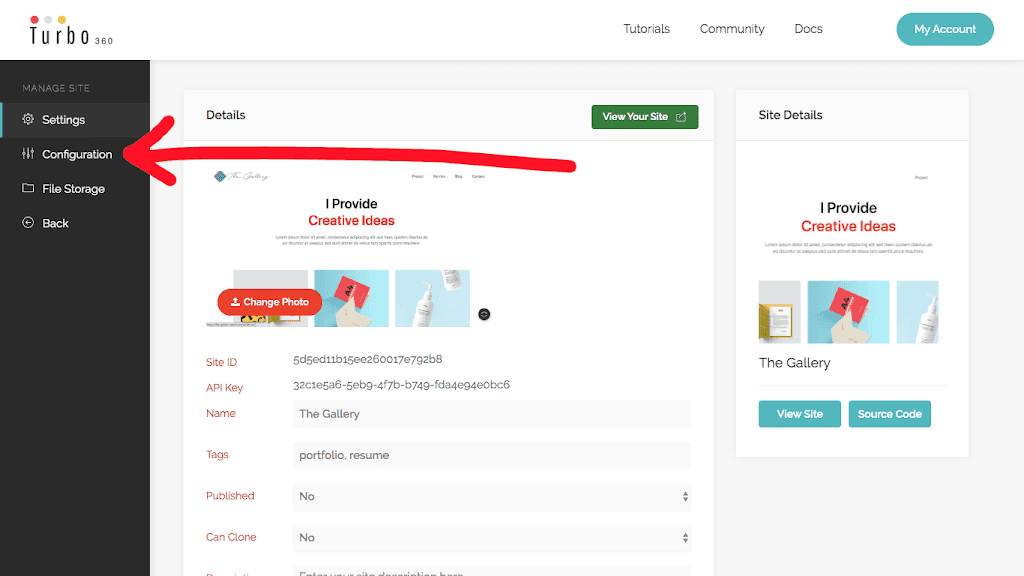Click the site description input field
1024x576 pixels.
[x=492, y=571]
